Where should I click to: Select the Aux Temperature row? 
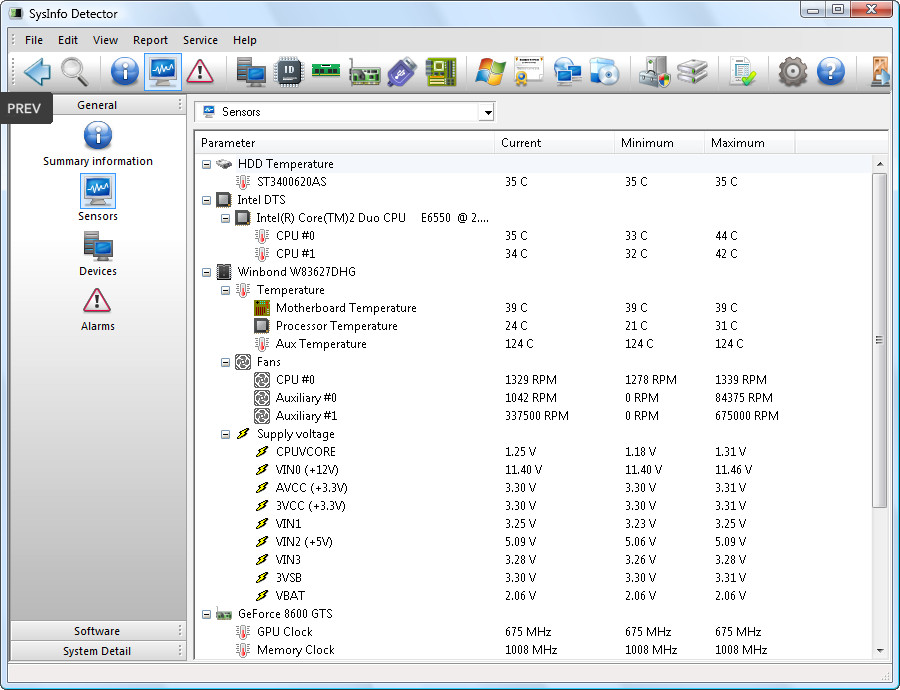[x=534, y=344]
